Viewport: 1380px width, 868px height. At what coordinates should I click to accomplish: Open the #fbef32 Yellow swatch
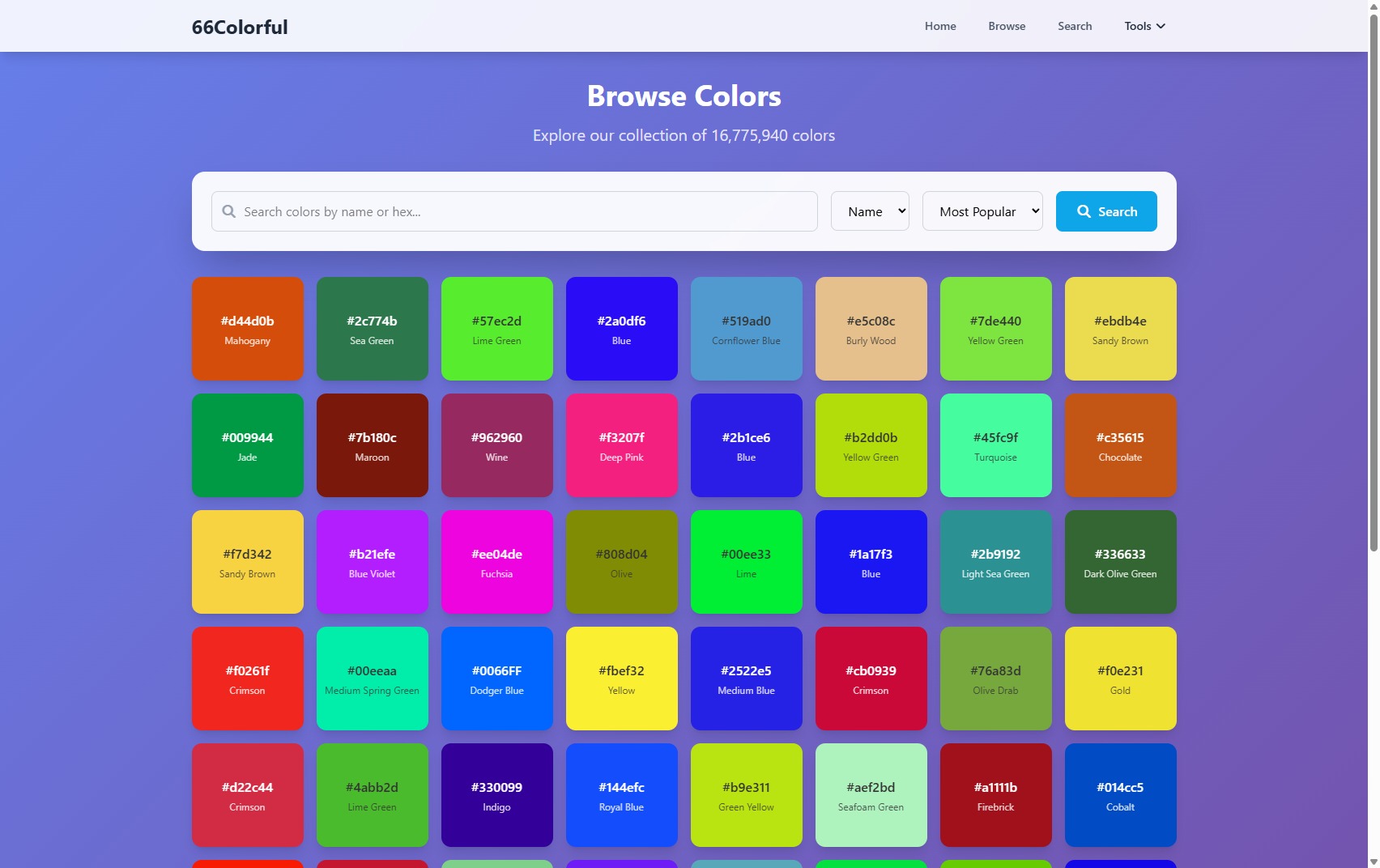pyautogui.click(x=622, y=679)
